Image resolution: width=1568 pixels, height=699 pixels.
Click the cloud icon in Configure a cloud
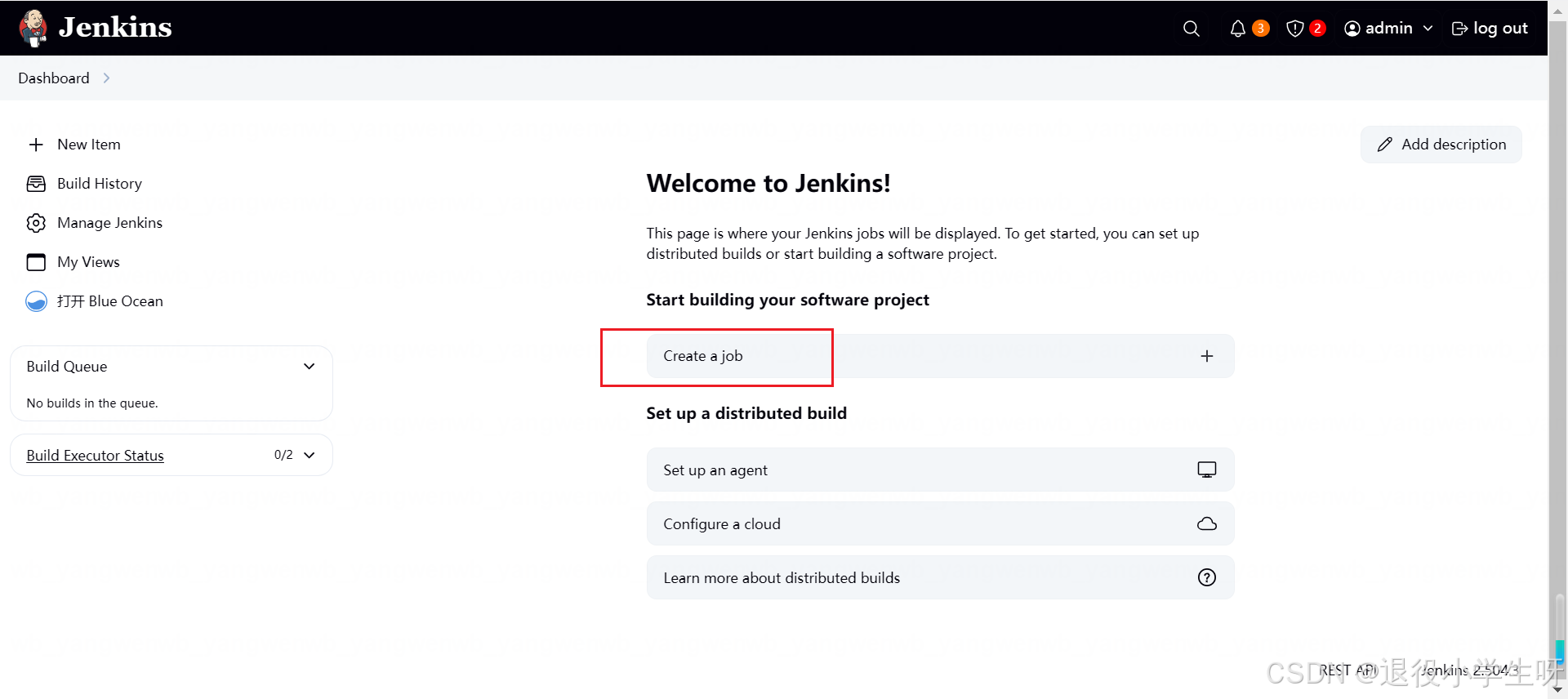tap(1207, 523)
